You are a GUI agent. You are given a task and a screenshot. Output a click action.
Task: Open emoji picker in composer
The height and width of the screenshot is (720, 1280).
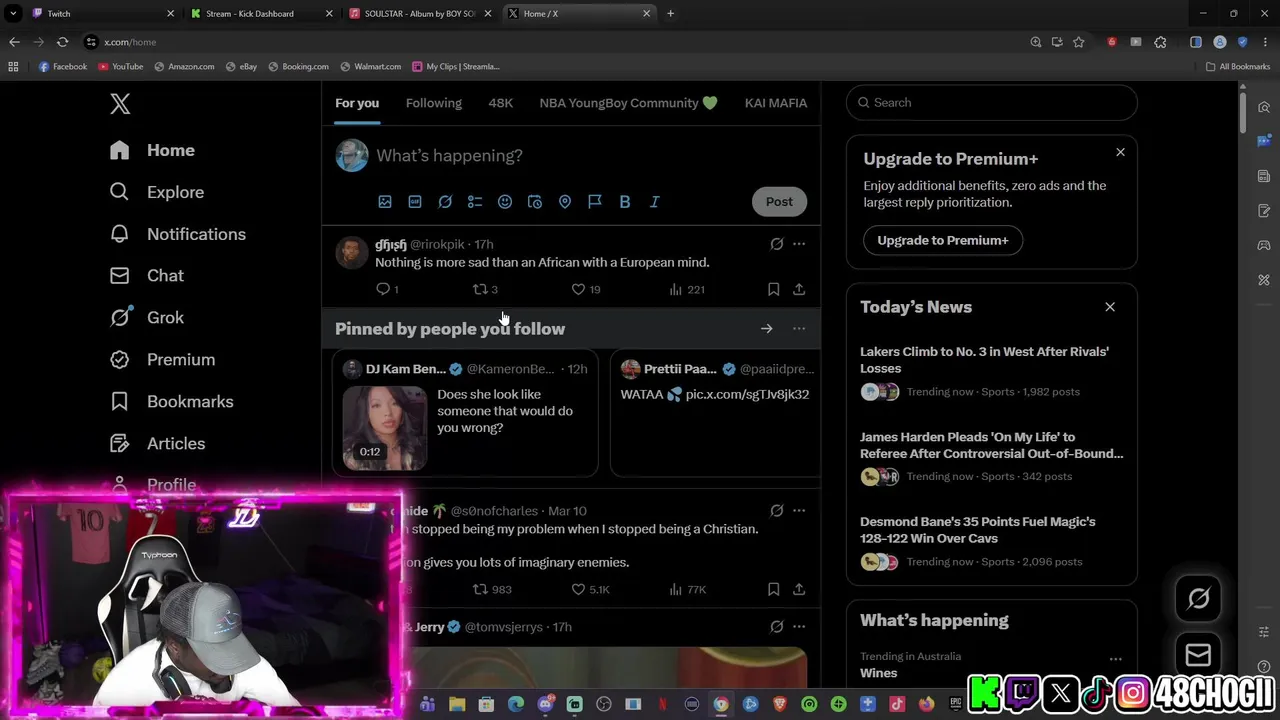click(x=505, y=202)
